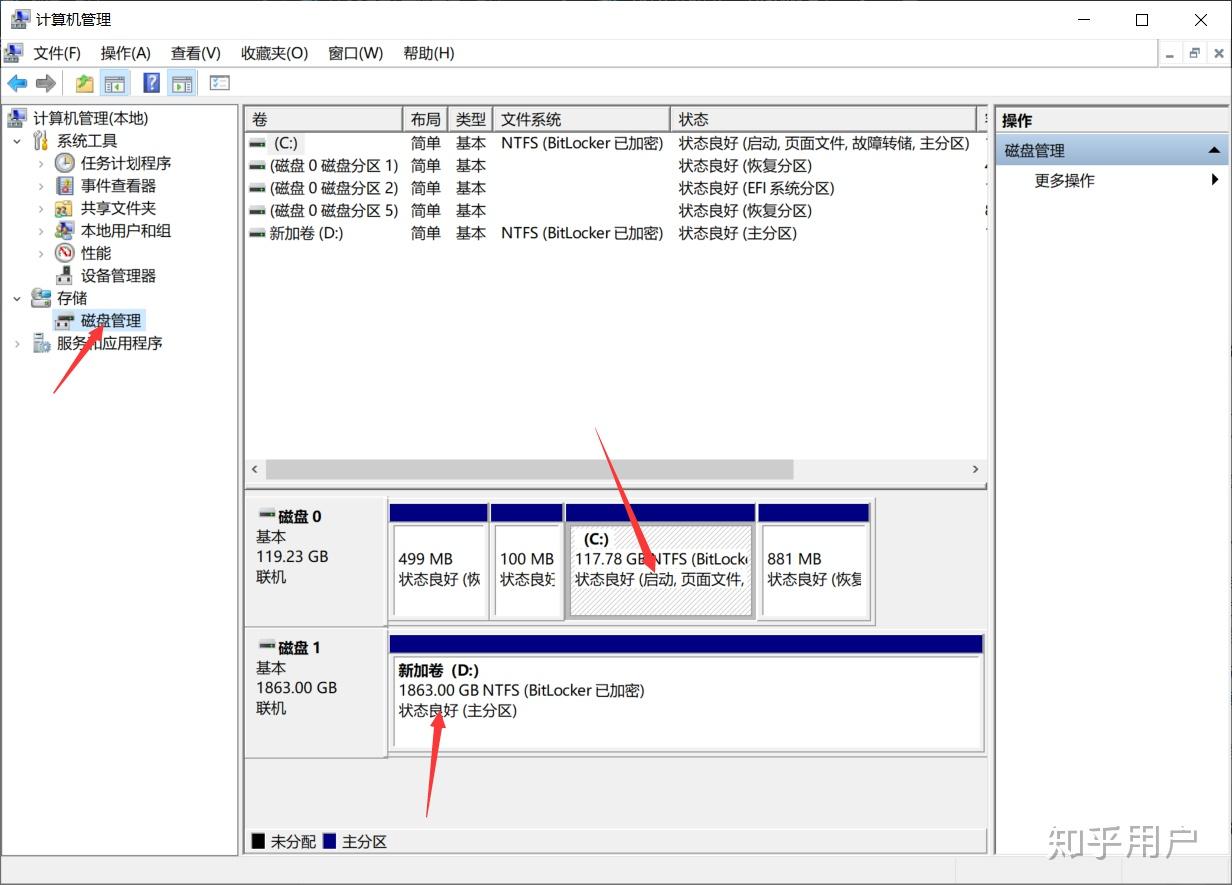The width and height of the screenshot is (1232, 885).
Task: Collapse the 系统工具 tree node
Action: (x=17, y=141)
